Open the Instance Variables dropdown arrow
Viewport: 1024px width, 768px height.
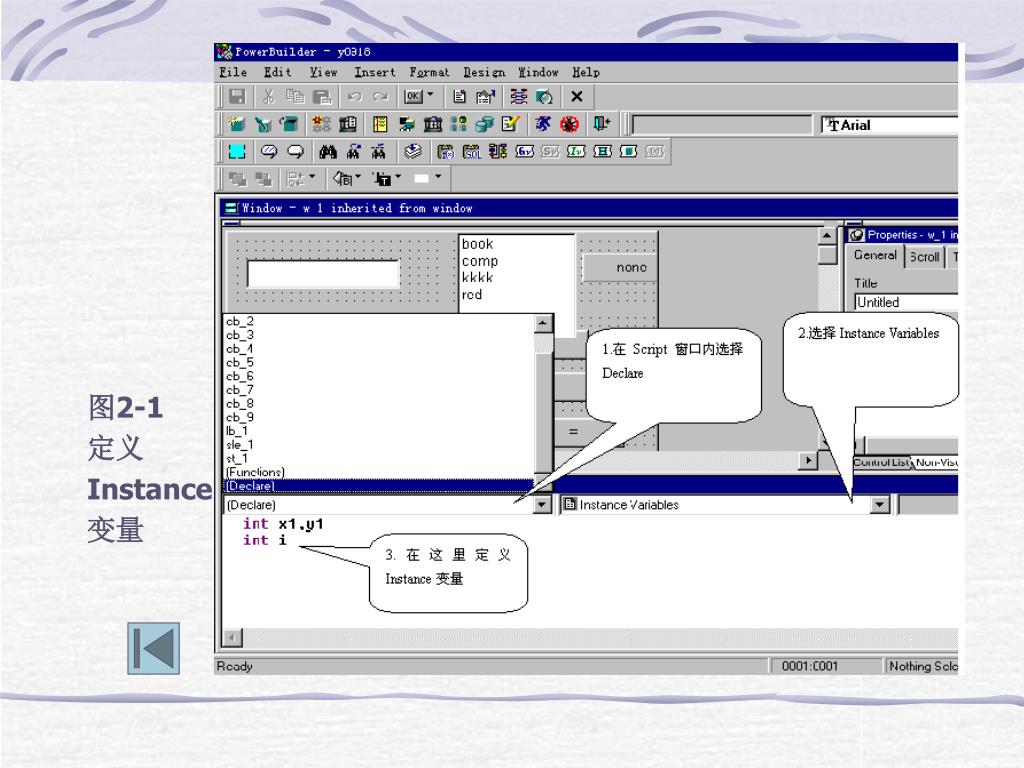(x=880, y=505)
